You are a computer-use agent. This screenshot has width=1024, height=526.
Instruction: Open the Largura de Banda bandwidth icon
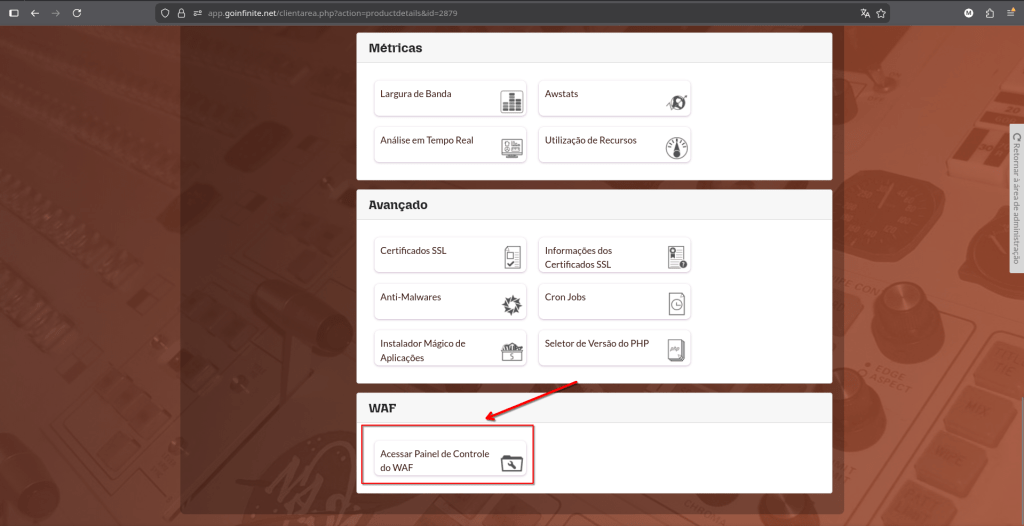click(x=511, y=101)
